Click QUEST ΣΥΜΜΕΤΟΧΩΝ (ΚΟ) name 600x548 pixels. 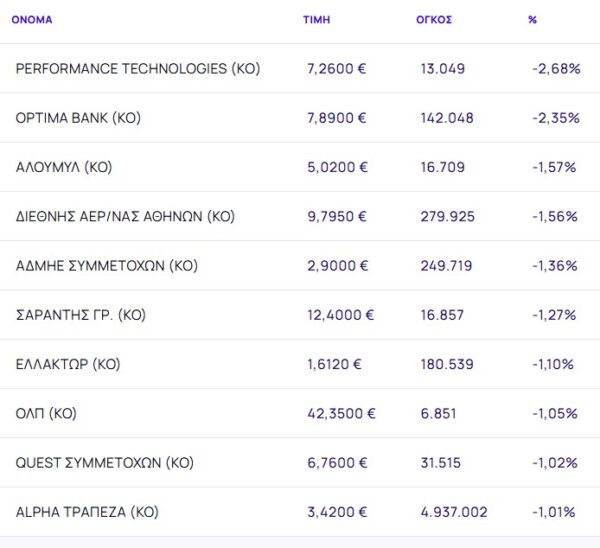coord(105,463)
